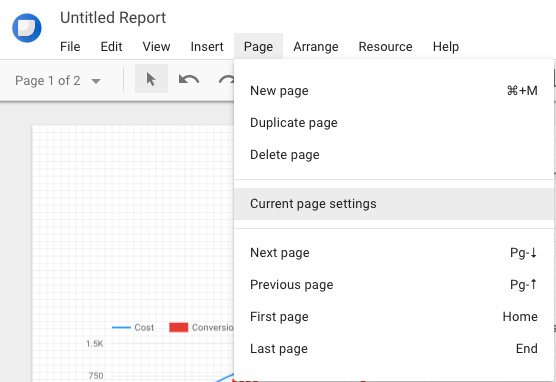Viewport: 556px width, 382px height.
Task: Choose Delete page option
Action: [x=394, y=155]
